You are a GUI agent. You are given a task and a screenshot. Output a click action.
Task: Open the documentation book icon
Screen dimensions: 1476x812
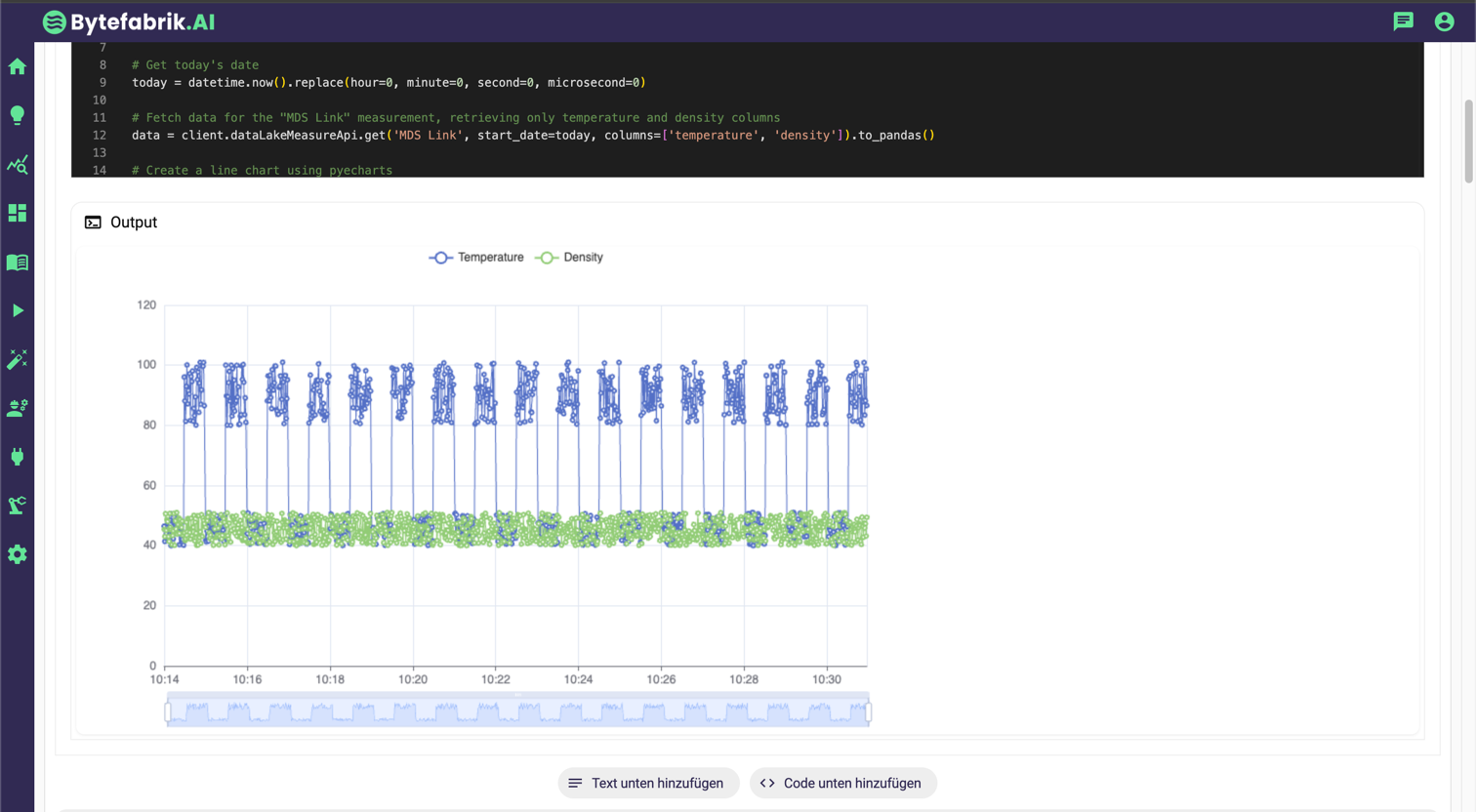[x=17, y=262]
